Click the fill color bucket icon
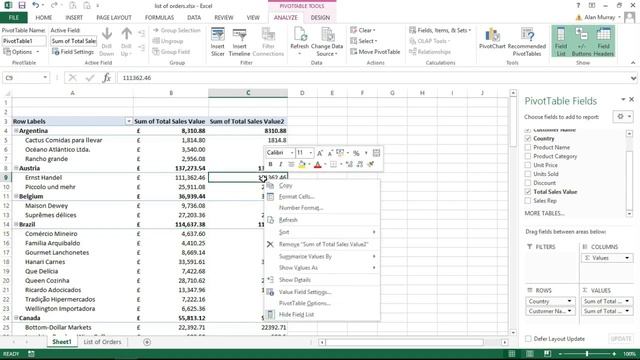The height and width of the screenshot is (360, 640). (302, 164)
